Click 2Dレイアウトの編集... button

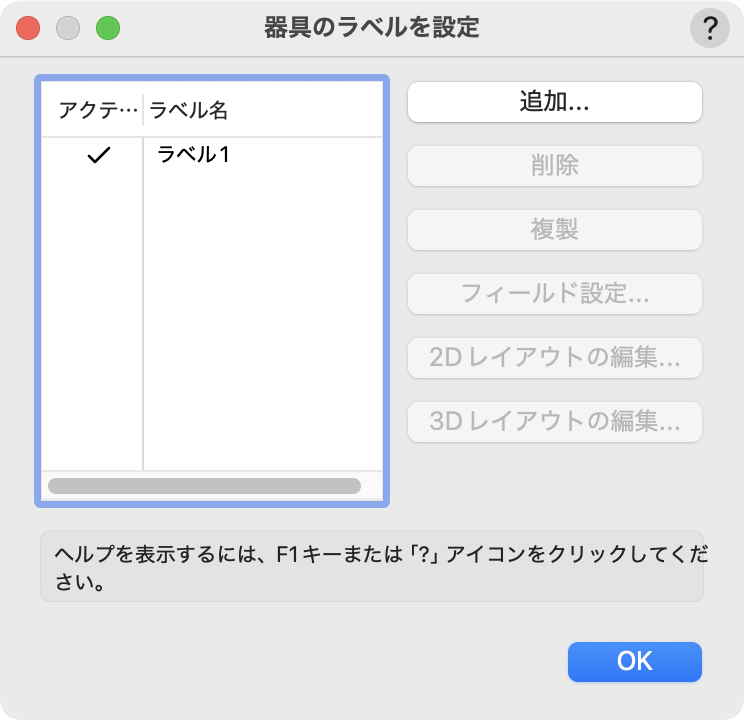pyautogui.click(x=554, y=358)
